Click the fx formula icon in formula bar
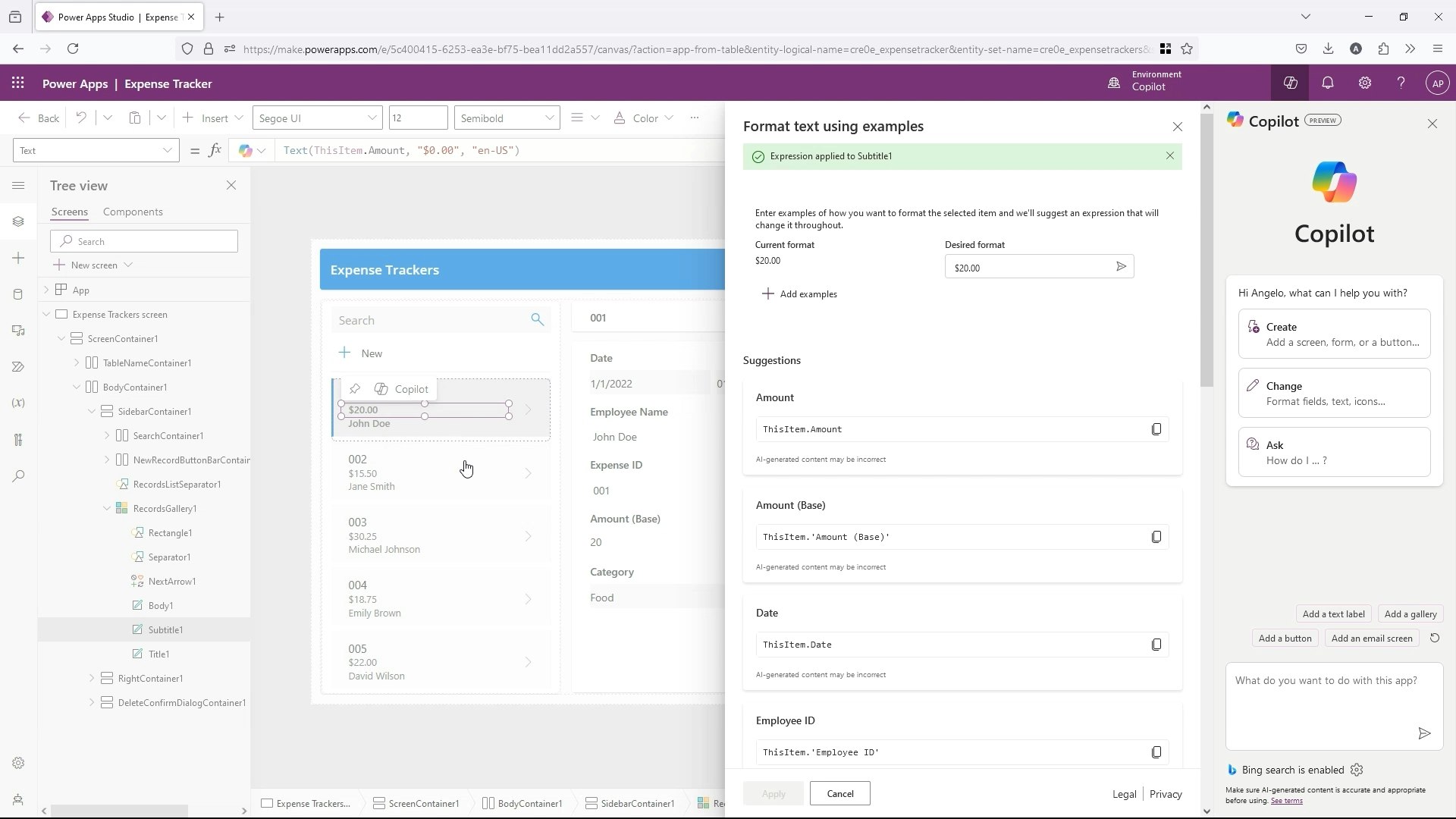The image size is (1456, 819). point(215,150)
